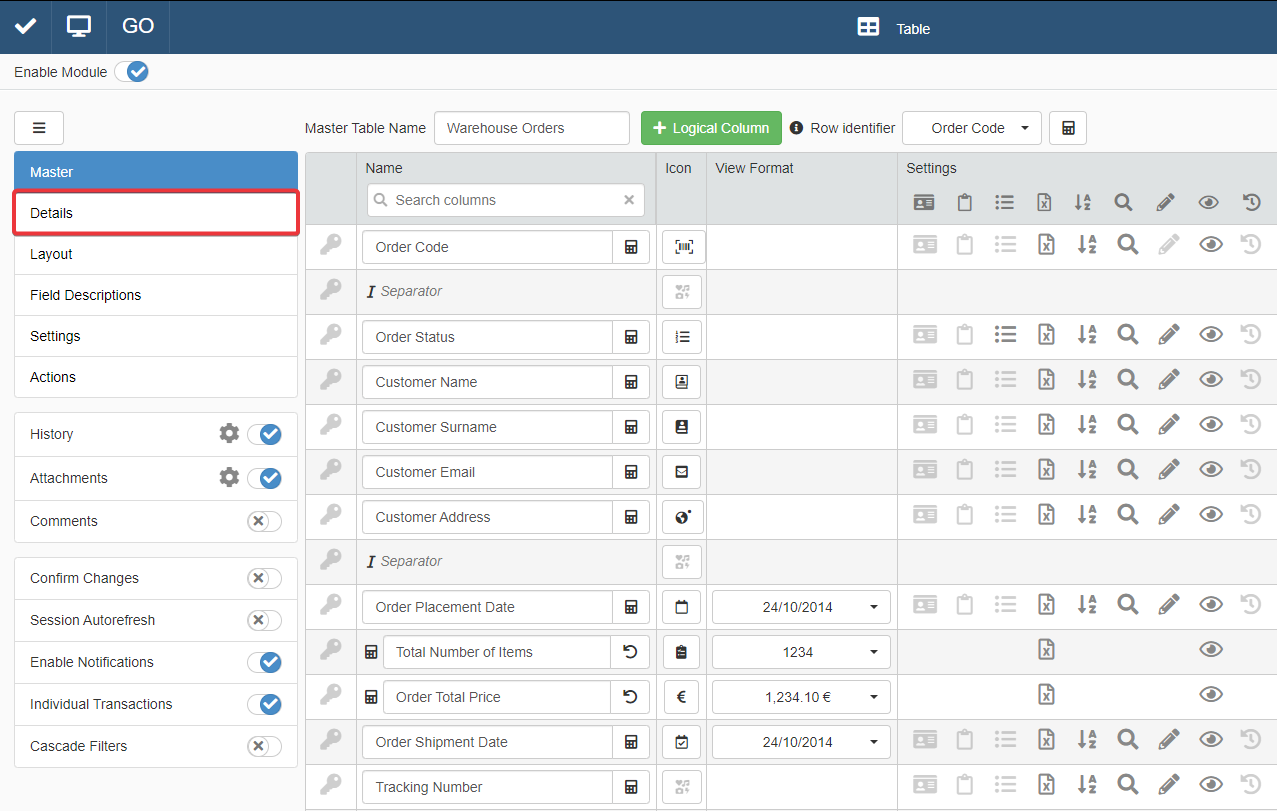This screenshot has width=1277, height=811.
Task: Click the reset arrow on Order Total Price
Action: 630,697
